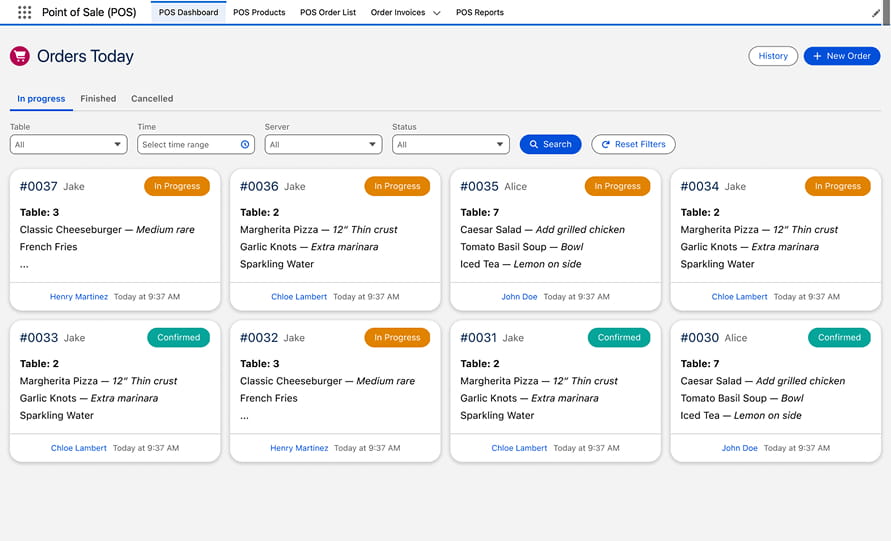Click the magnifier icon on Search button

[534, 145]
